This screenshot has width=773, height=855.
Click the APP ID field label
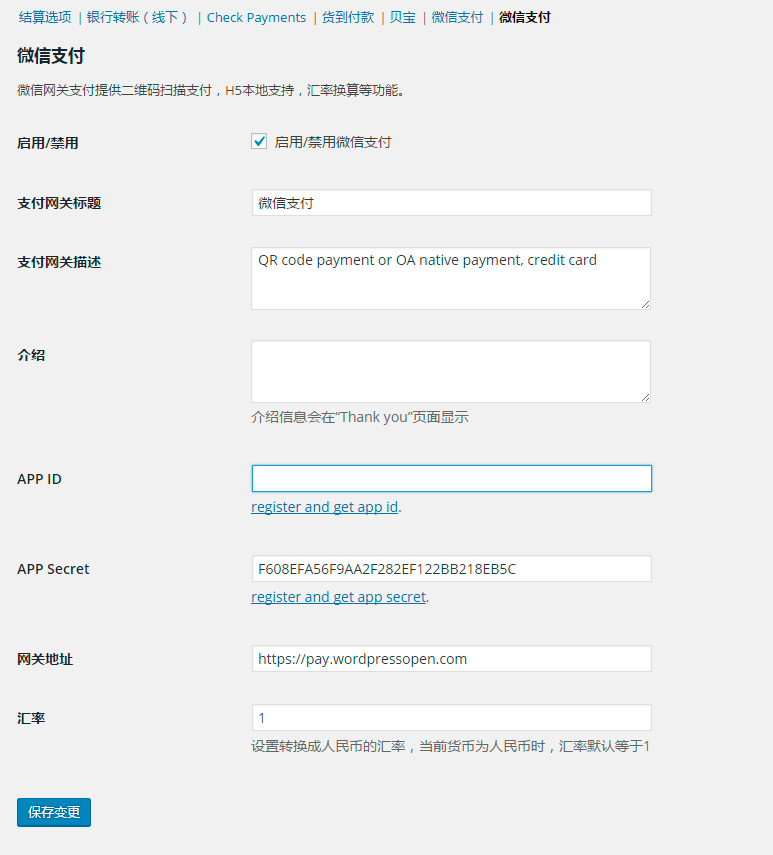[x=39, y=479]
